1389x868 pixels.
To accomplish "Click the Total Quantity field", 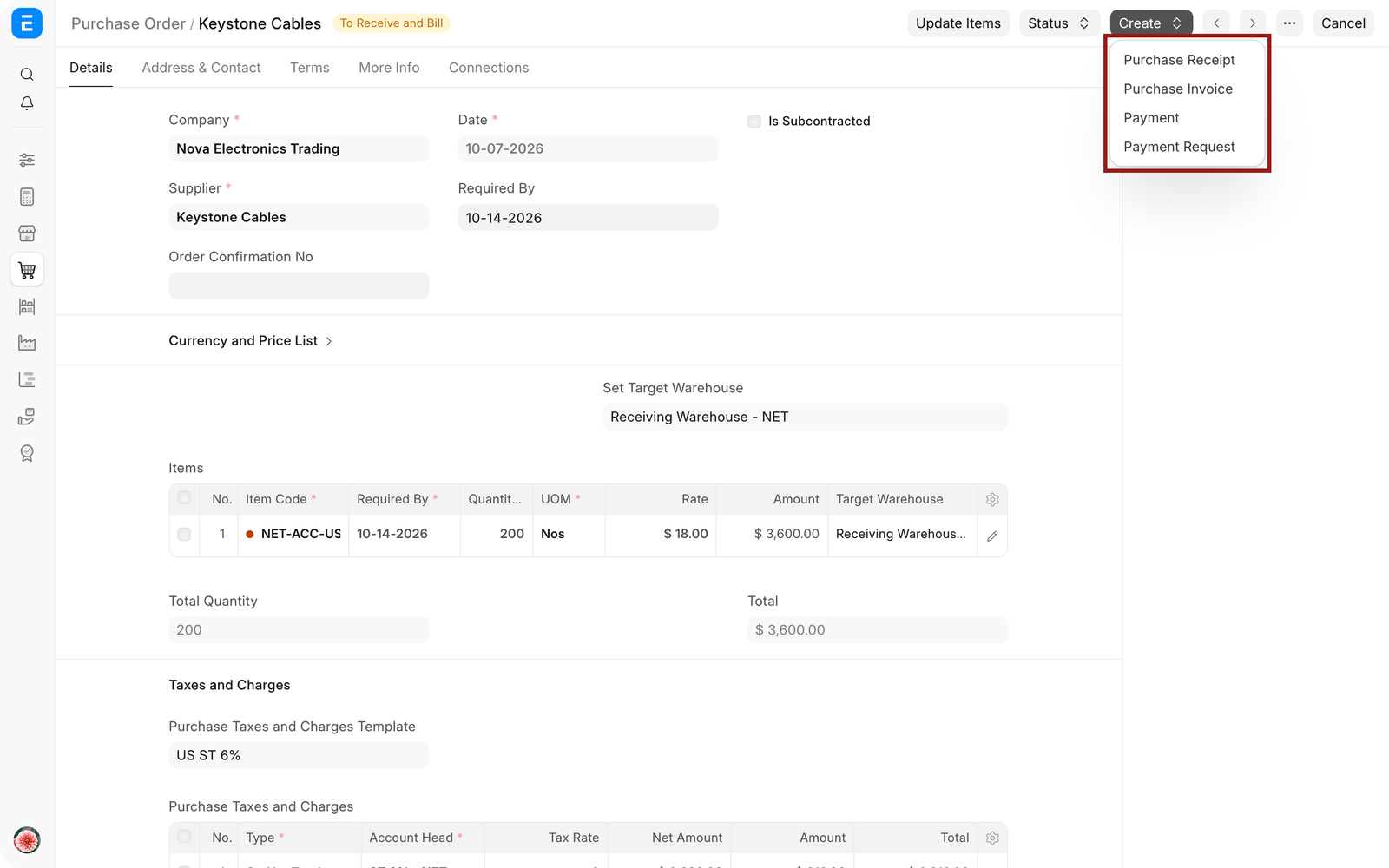I will pos(299,630).
